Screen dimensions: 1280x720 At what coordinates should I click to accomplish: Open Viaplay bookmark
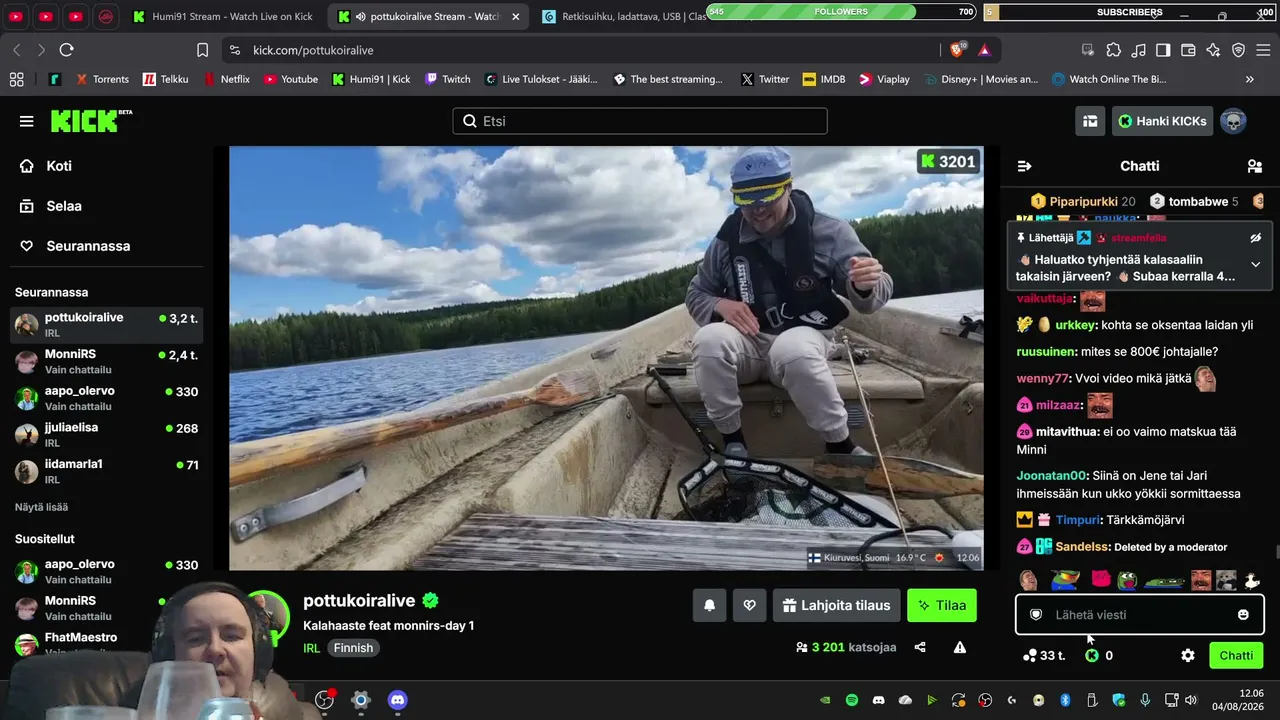[x=884, y=79]
